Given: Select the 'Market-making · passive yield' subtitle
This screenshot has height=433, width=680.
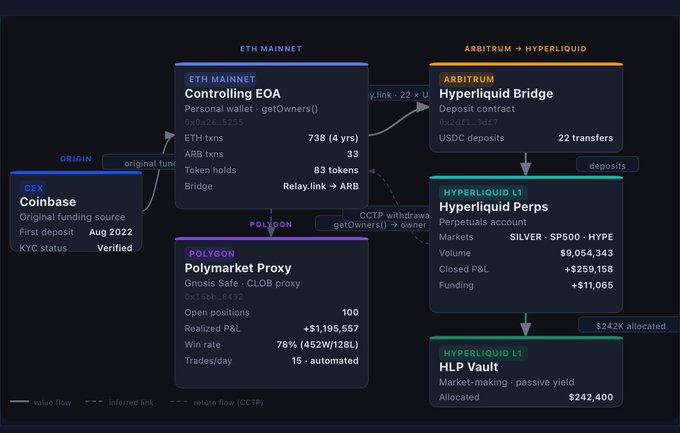Looking at the screenshot, I should [x=507, y=382].
